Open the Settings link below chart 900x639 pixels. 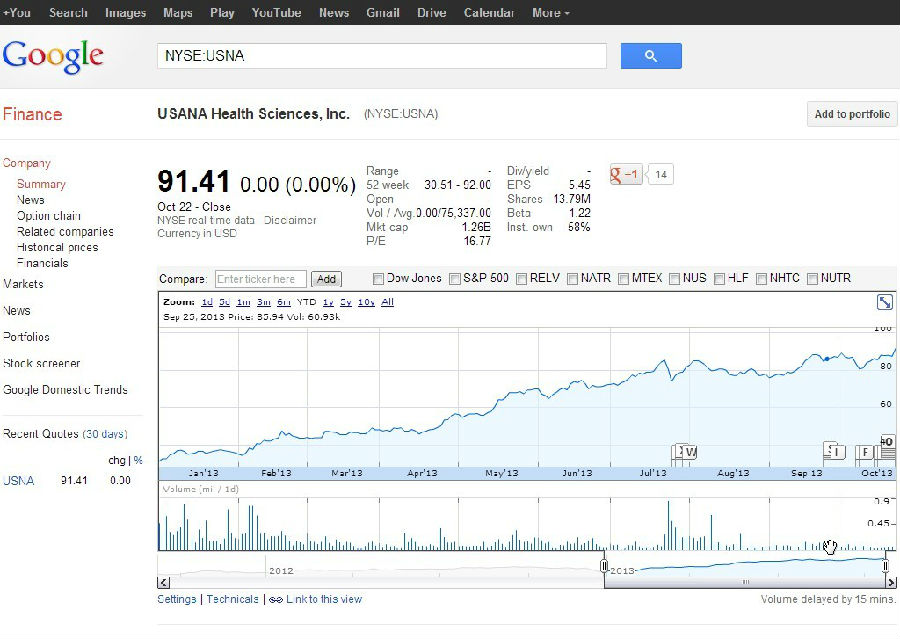(177, 599)
